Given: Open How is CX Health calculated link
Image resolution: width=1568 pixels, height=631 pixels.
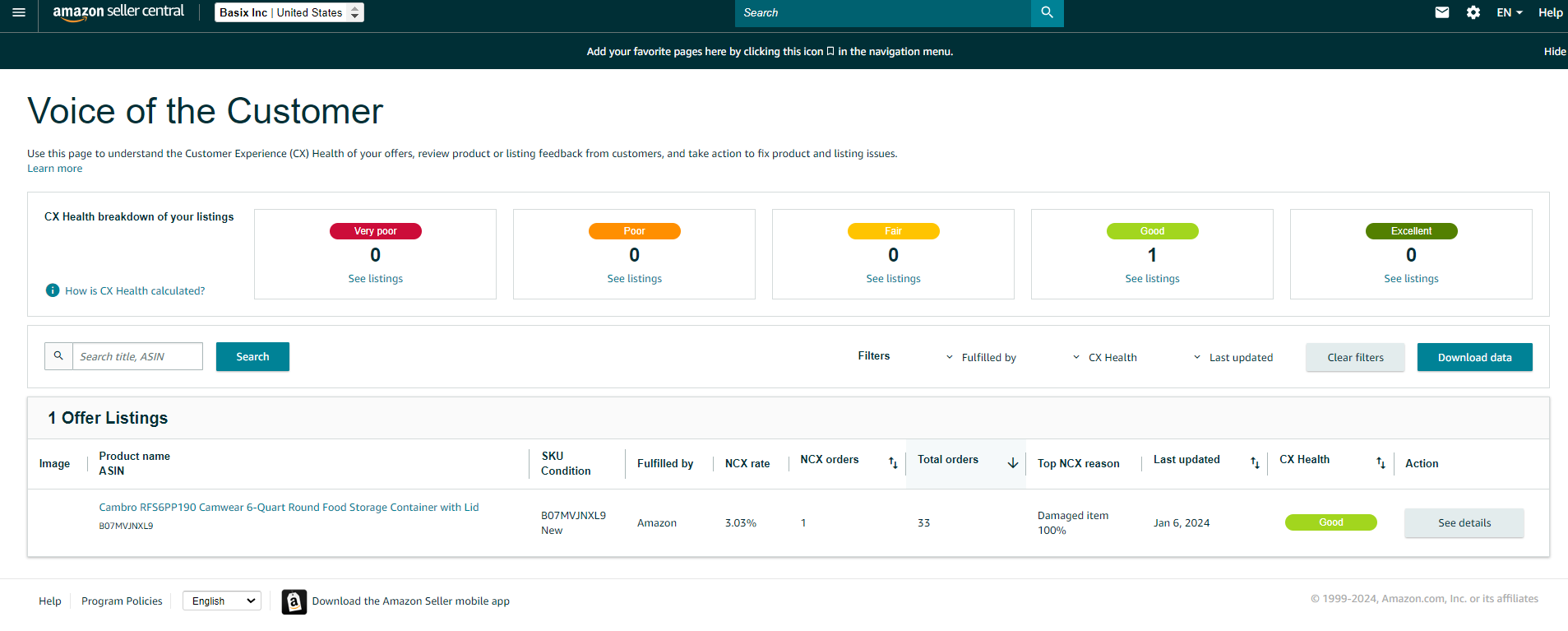Looking at the screenshot, I should [x=135, y=290].
